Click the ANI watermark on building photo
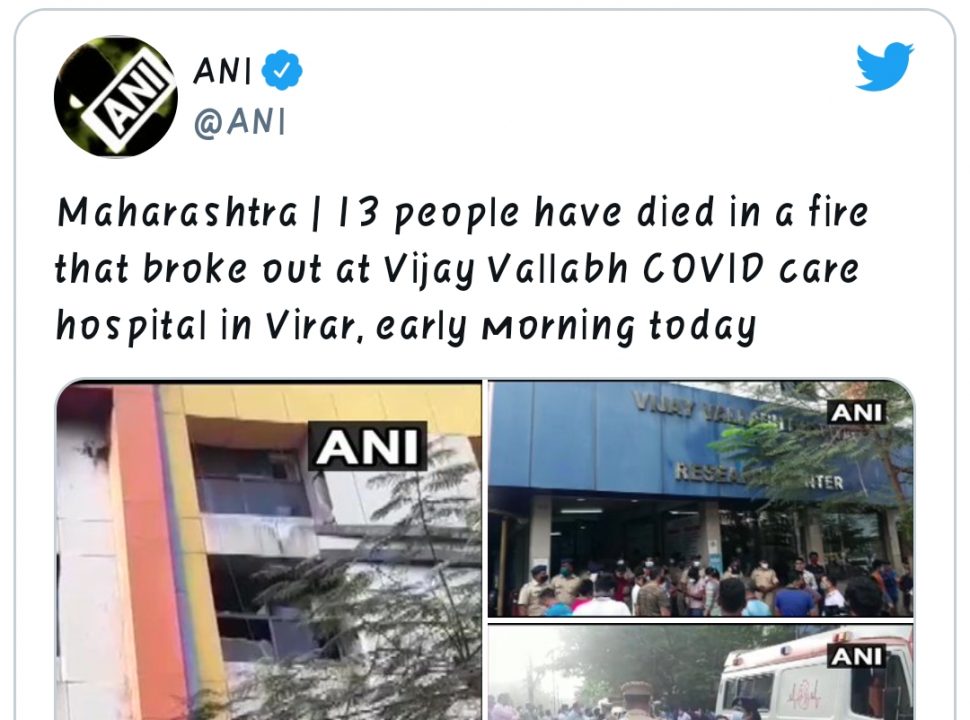This screenshot has width=970, height=720. tap(367, 446)
